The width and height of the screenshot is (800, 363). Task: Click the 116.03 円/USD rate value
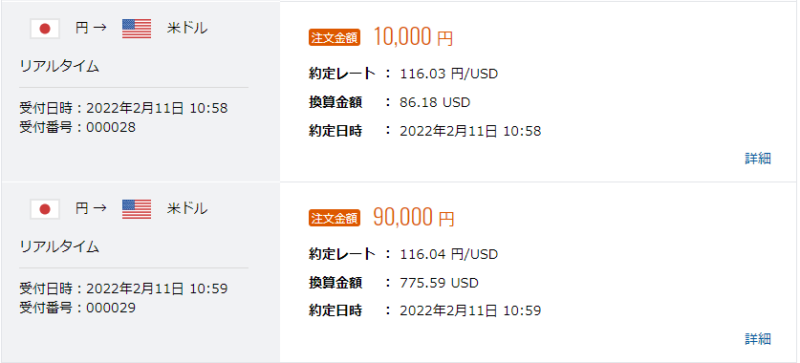pyautogui.click(x=448, y=74)
